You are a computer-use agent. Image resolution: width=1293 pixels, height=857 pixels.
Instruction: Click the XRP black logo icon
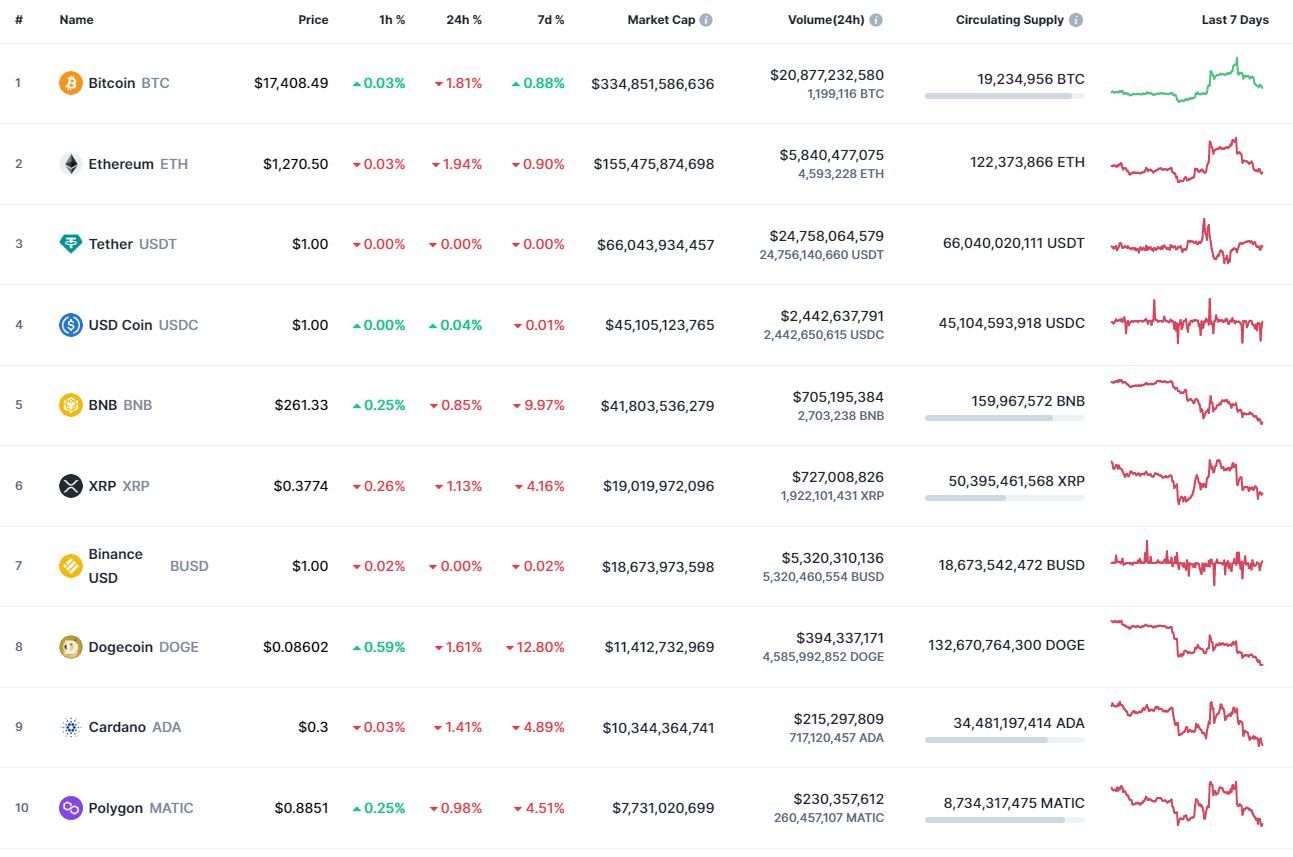click(70, 486)
